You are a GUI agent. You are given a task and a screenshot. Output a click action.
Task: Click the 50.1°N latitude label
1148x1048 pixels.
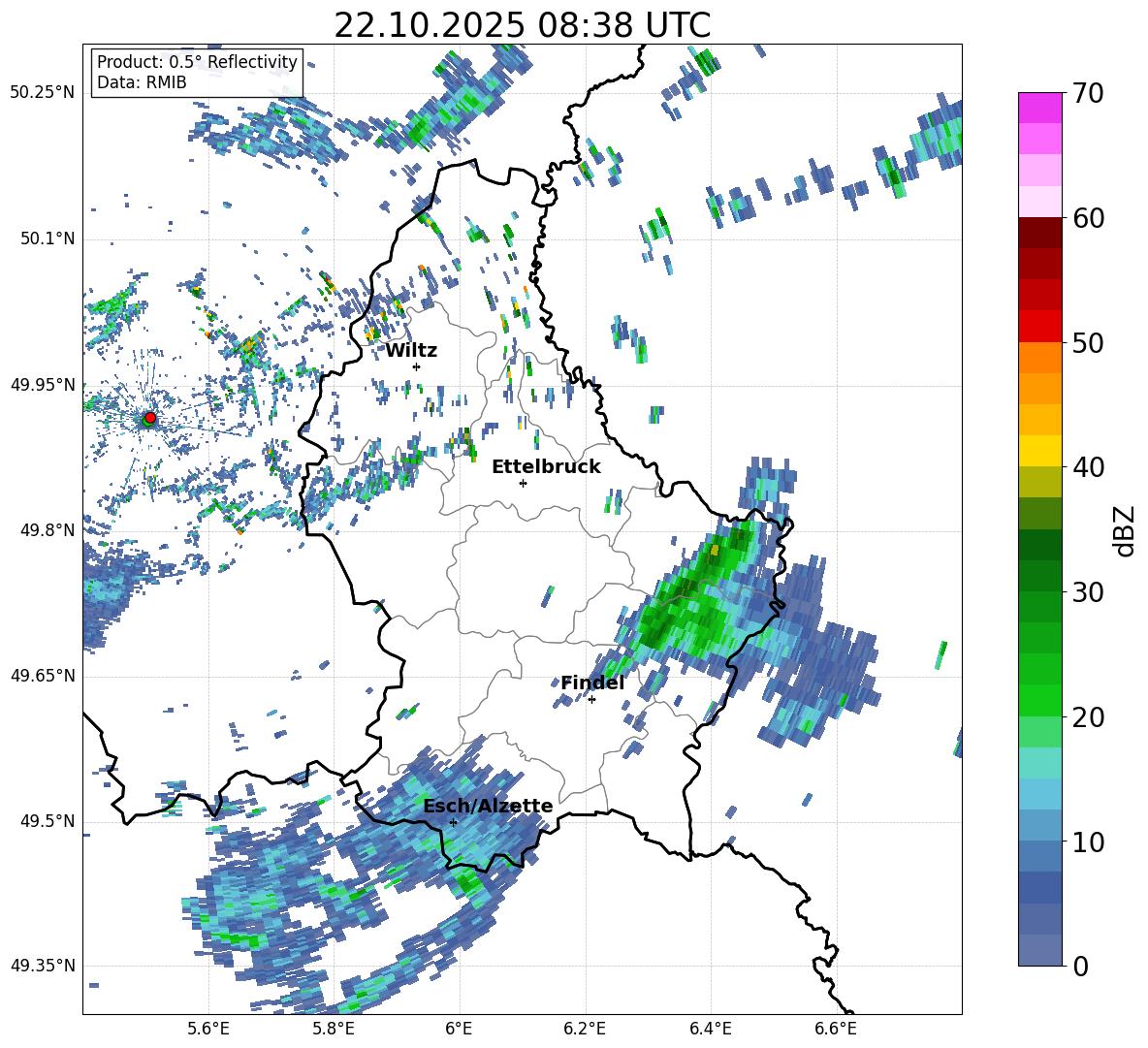pos(47,239)
